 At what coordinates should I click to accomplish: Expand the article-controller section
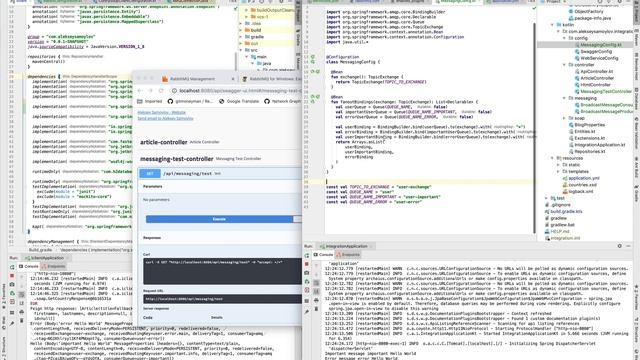pos(164,142)
